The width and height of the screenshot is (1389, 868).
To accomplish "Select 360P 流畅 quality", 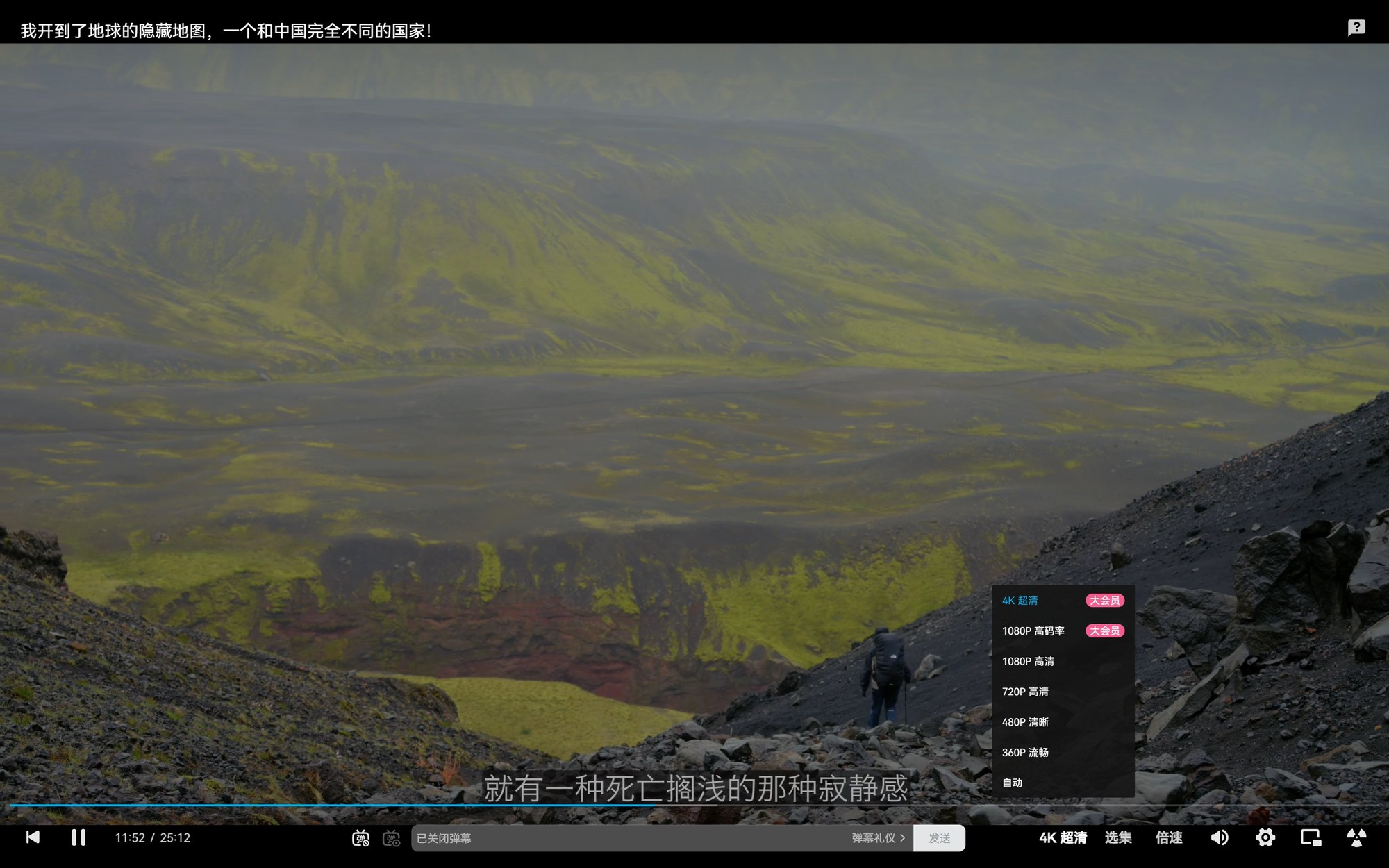I will pyautogui.click(x=1025, y=753).
